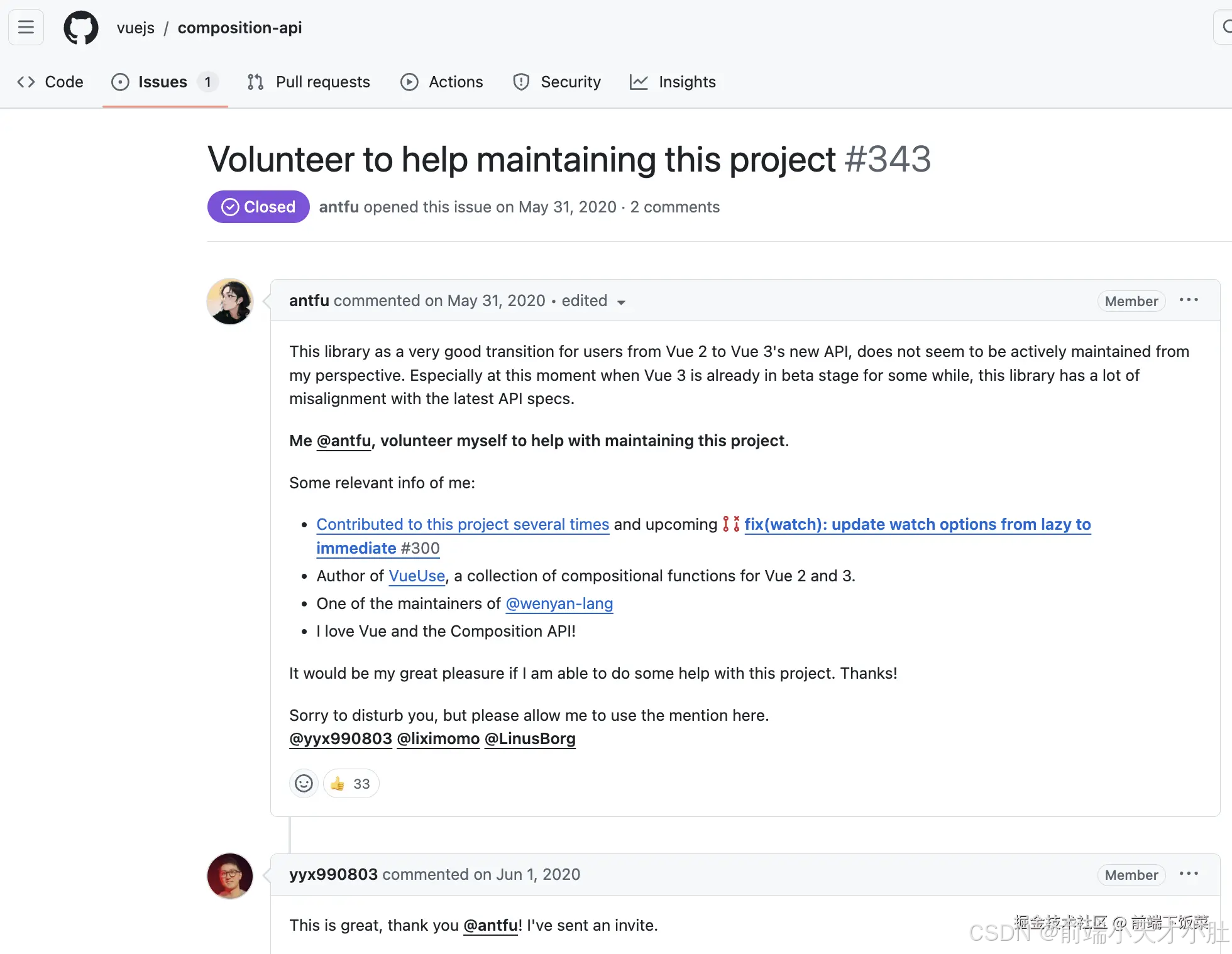Click the @antfu mention link
The height and width of the screenshot is (954, 1232).
tap(343, 441)
